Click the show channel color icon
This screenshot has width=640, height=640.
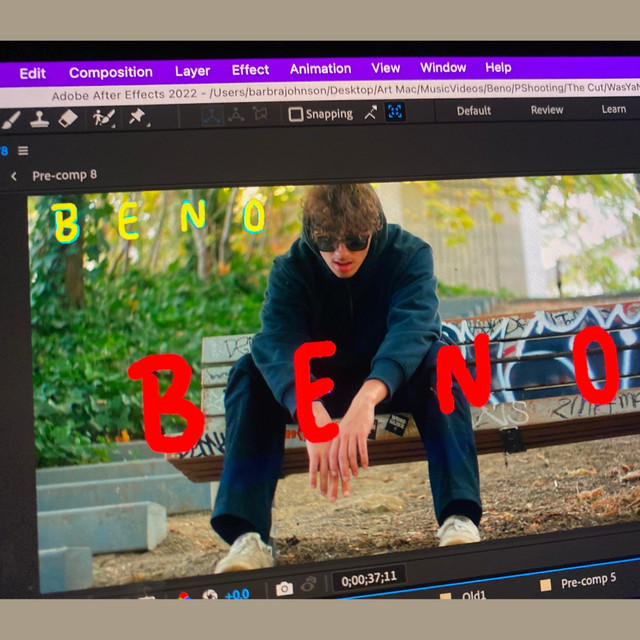(184, 597)
